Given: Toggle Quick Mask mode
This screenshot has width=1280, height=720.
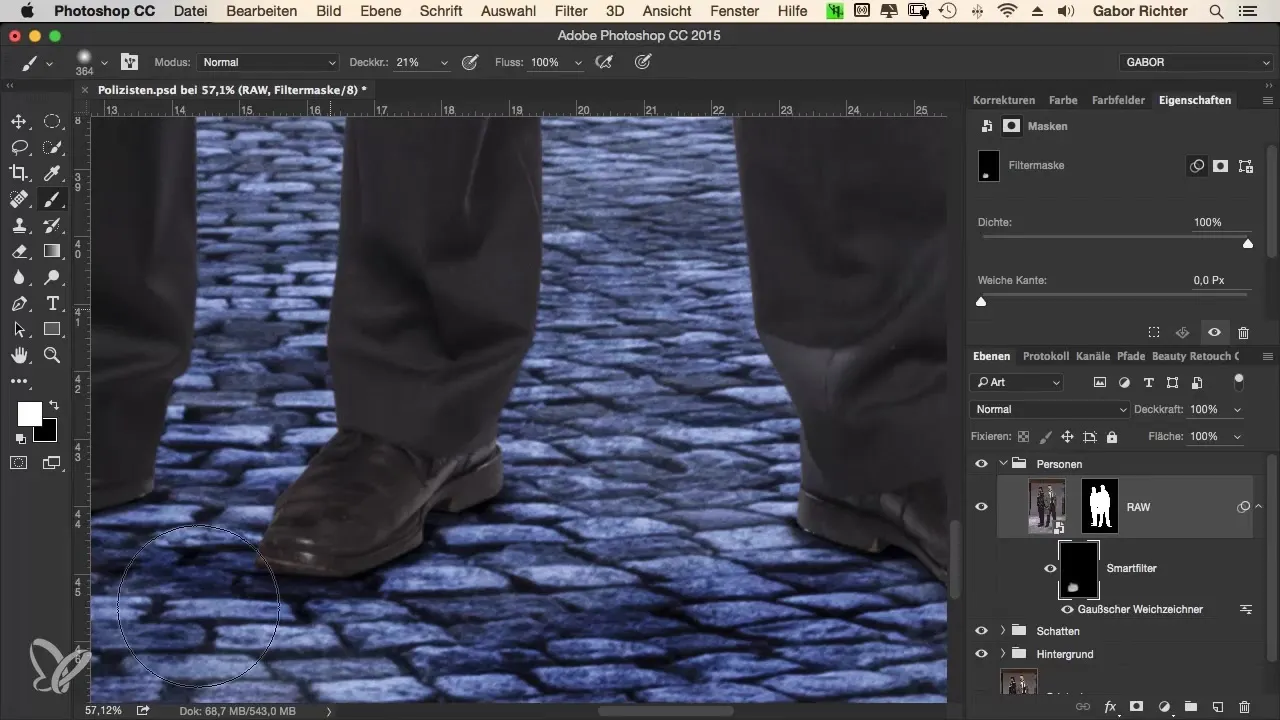Looking at the screenshot, I should click(18, 462).
